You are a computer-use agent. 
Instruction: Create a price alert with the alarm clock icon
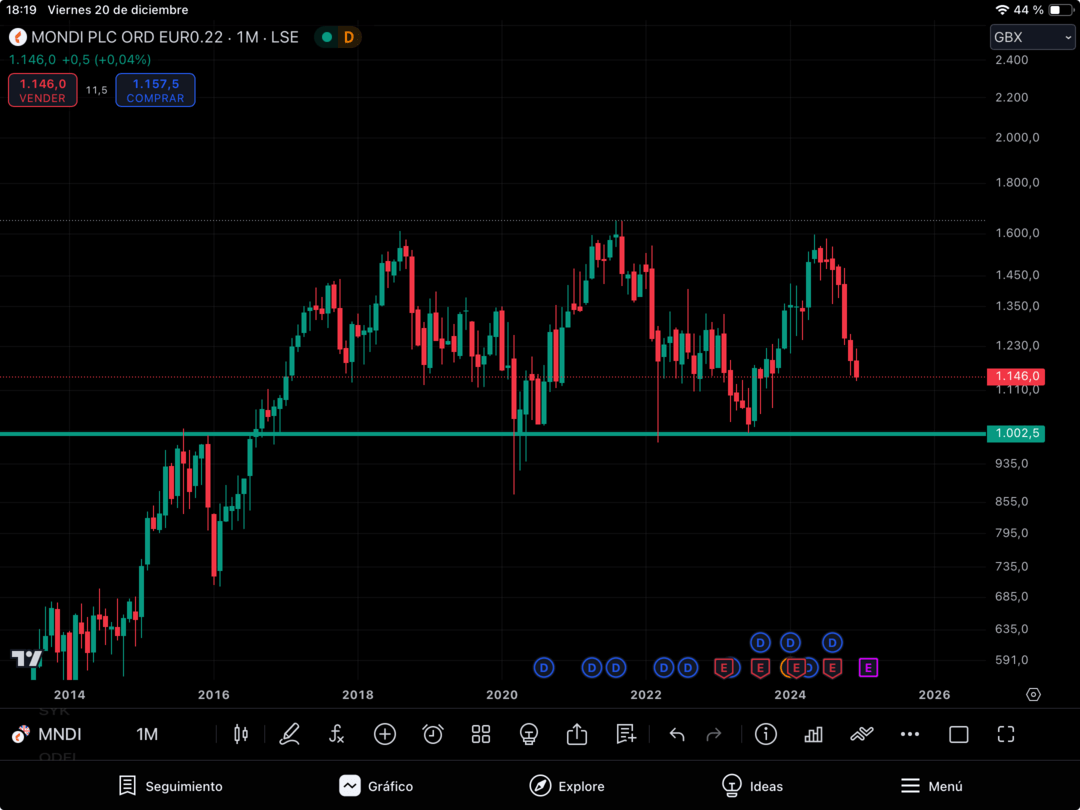[433, 734]
